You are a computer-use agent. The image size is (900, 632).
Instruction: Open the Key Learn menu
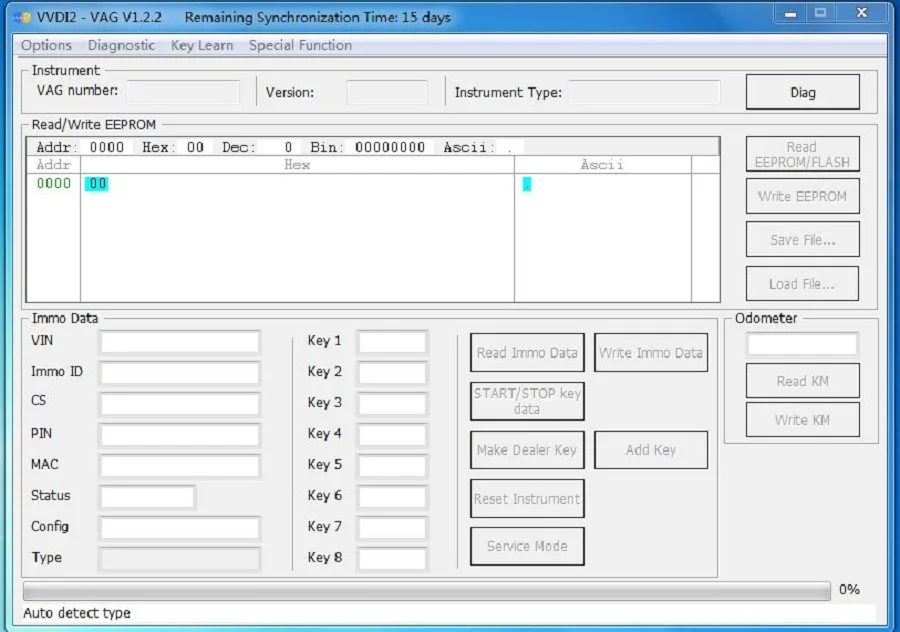[201, 45]
